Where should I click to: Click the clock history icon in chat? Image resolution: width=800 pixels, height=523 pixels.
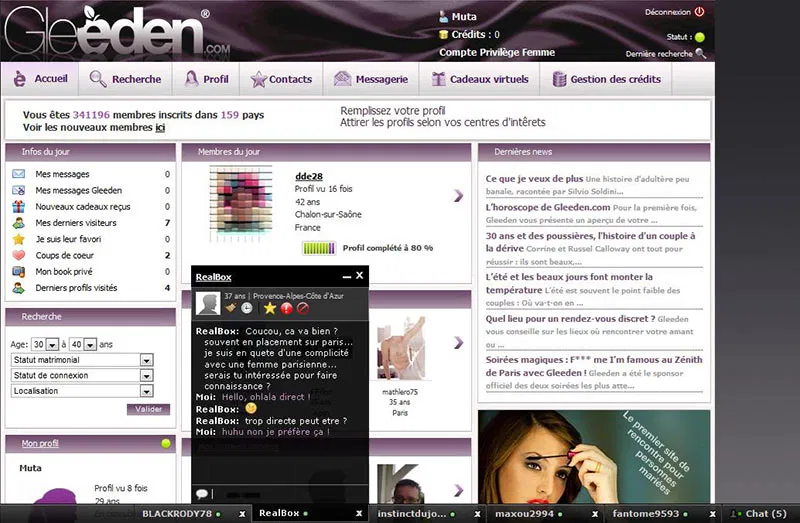[x=247, y=308]
